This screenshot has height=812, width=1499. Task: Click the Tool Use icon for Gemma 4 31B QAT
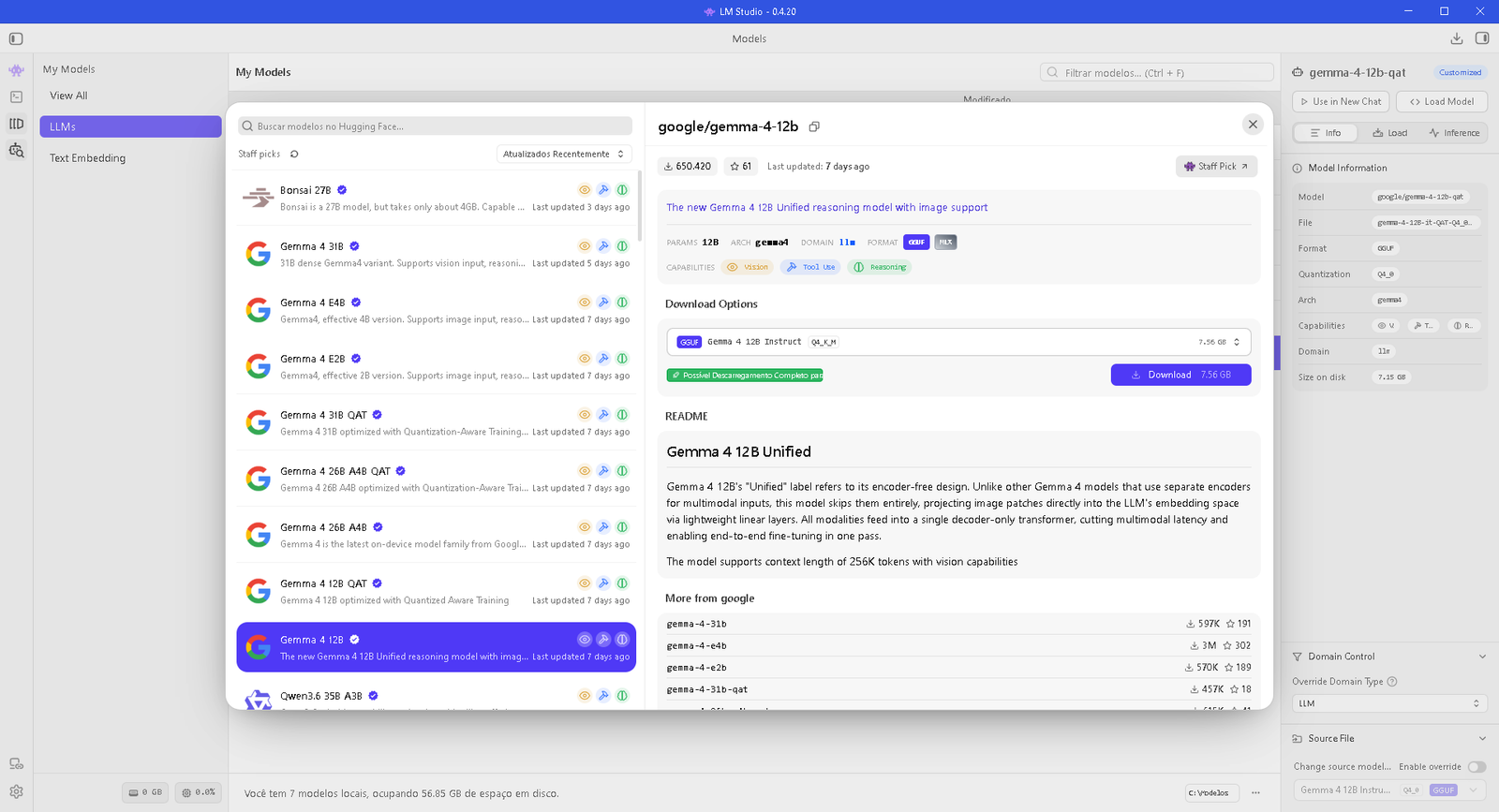coord(603,414)
